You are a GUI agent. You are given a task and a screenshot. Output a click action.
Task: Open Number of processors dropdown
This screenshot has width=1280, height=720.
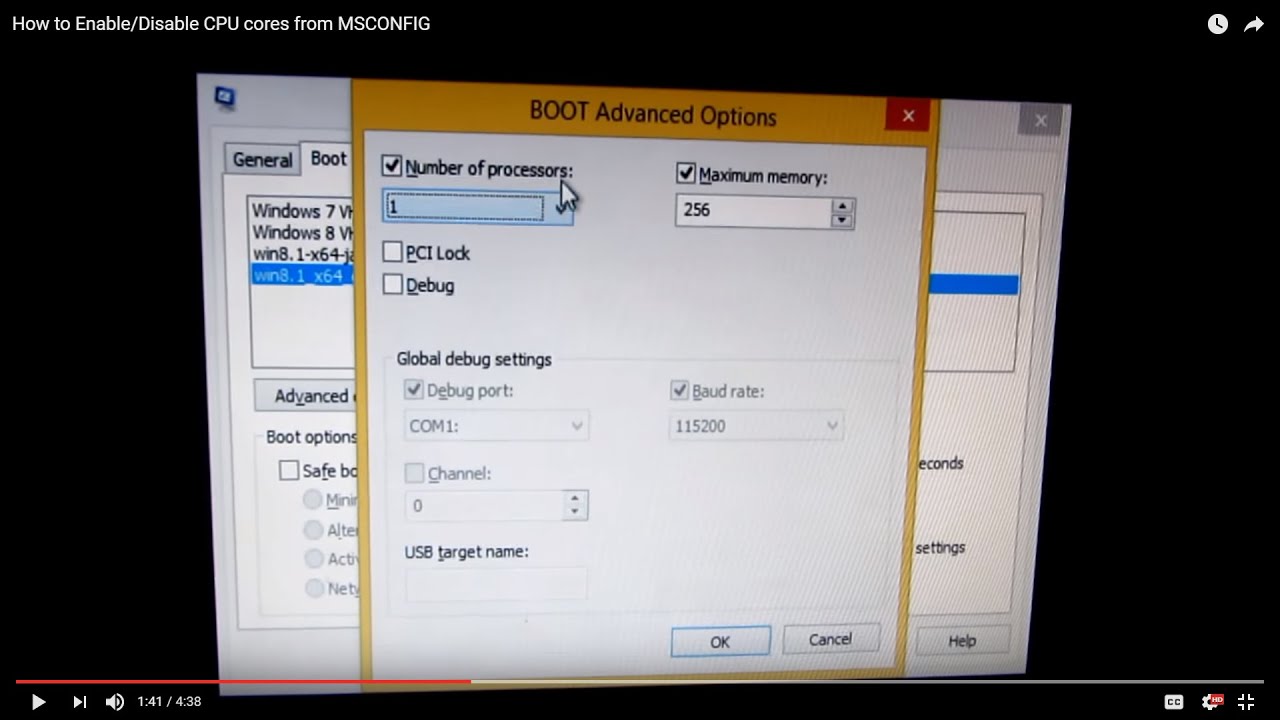pyautogui.click(x=478, y=207)
